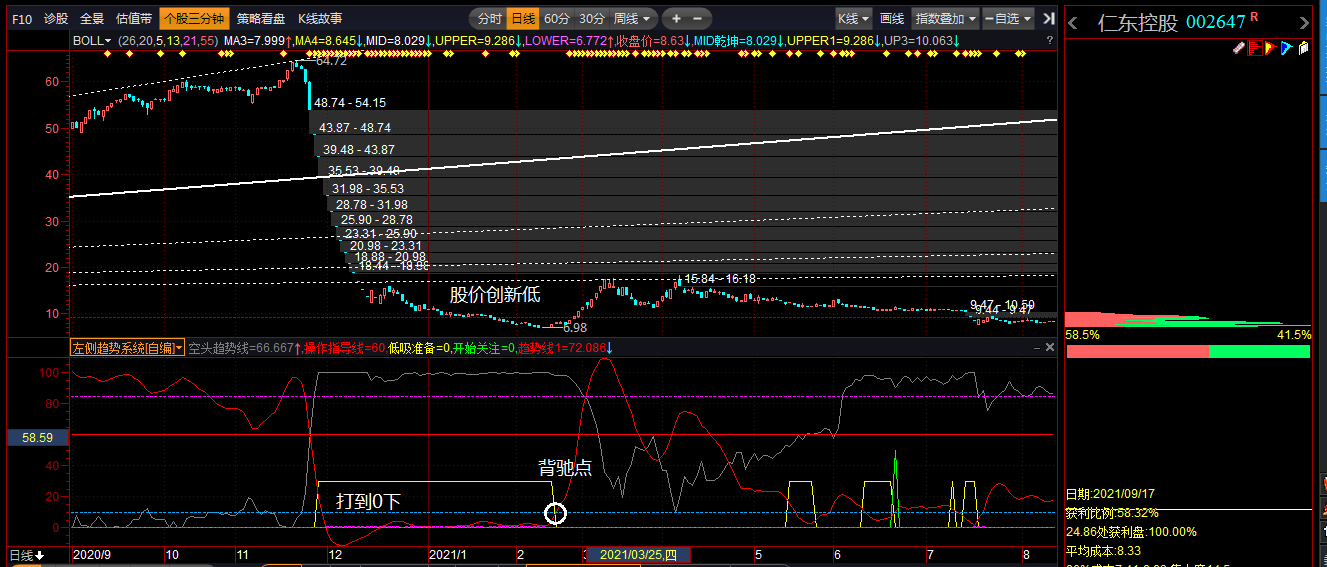The width and height of the screenshot is (1327, 567).
Task: Zoom out chart with minus button
Action: pos(698,18)
